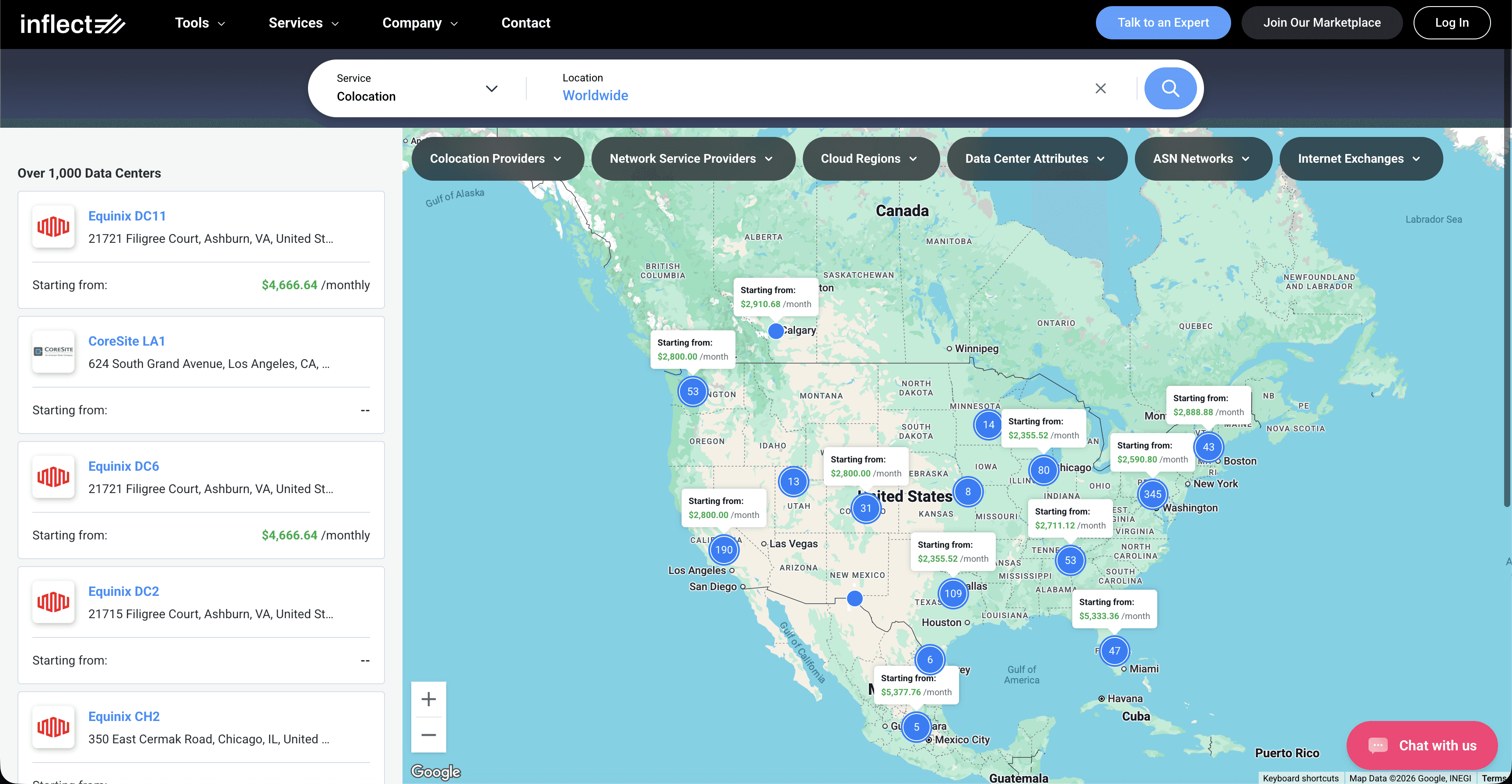Click the Talk to an Expert button
Screen dimensions: 1512x784
(x=1163, y=22)
